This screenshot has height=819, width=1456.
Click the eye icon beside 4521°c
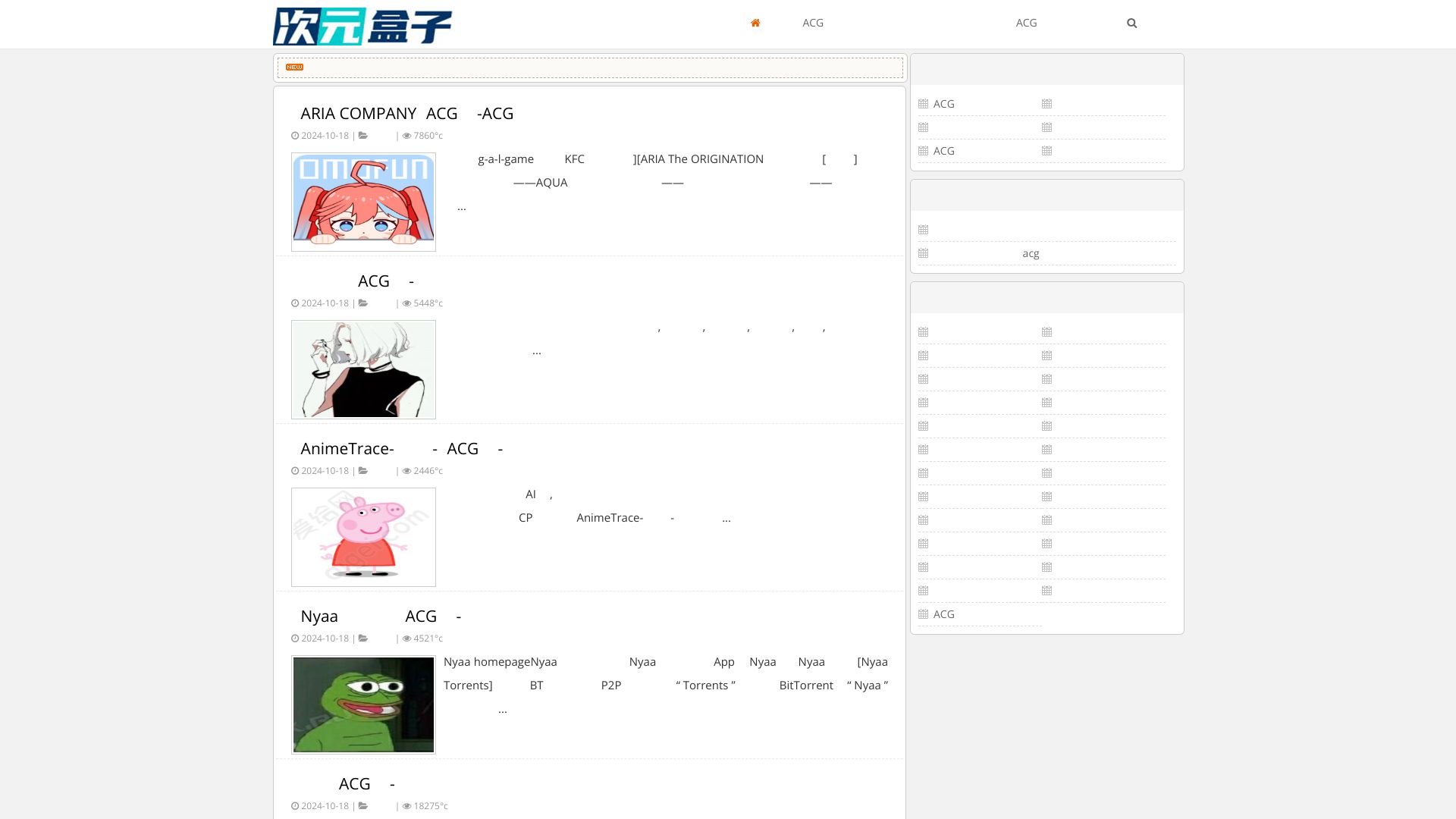point(406,639)
